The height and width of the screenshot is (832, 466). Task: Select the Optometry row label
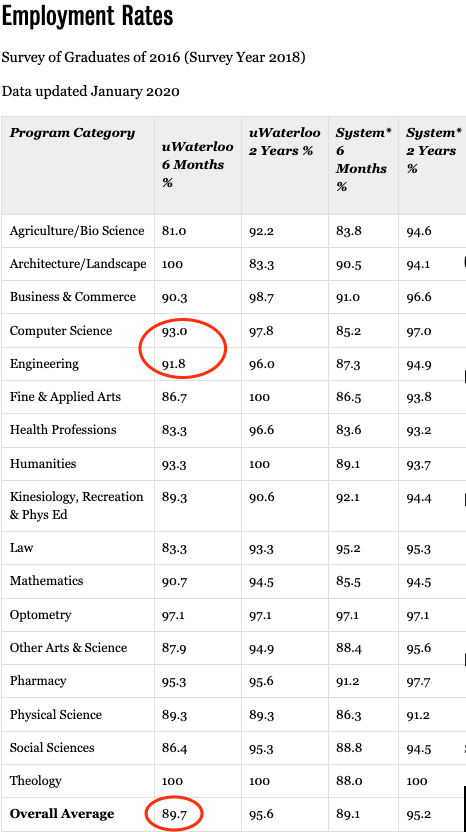(x=40, y=615)
